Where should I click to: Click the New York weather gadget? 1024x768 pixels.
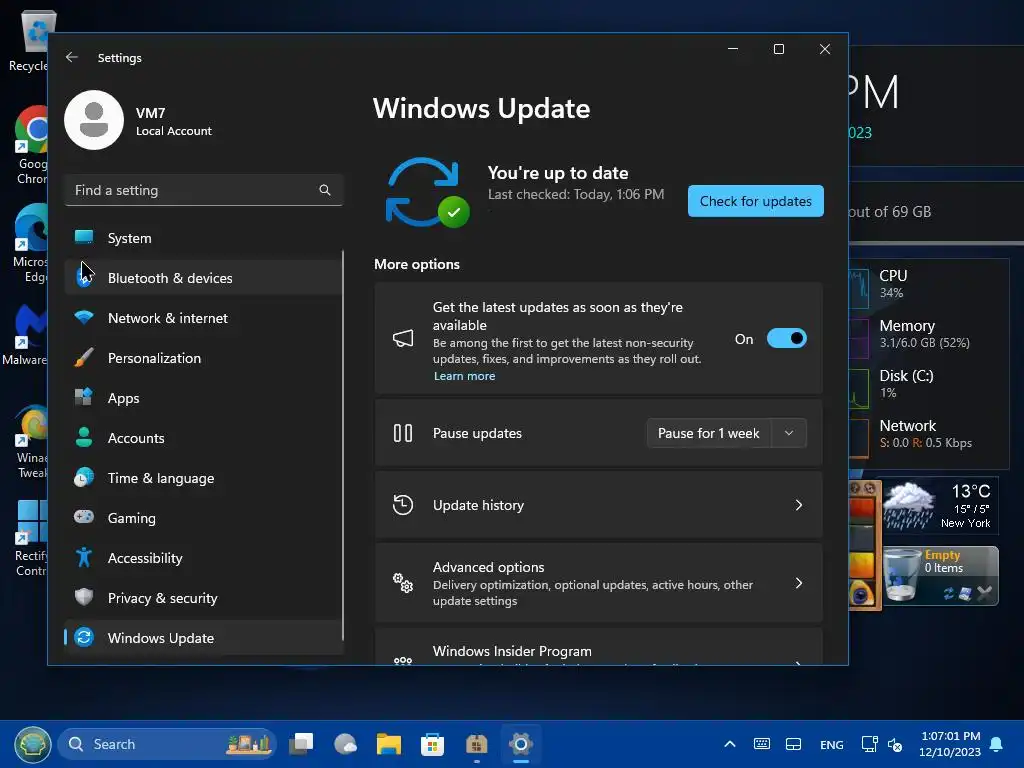tap(940, 505)
